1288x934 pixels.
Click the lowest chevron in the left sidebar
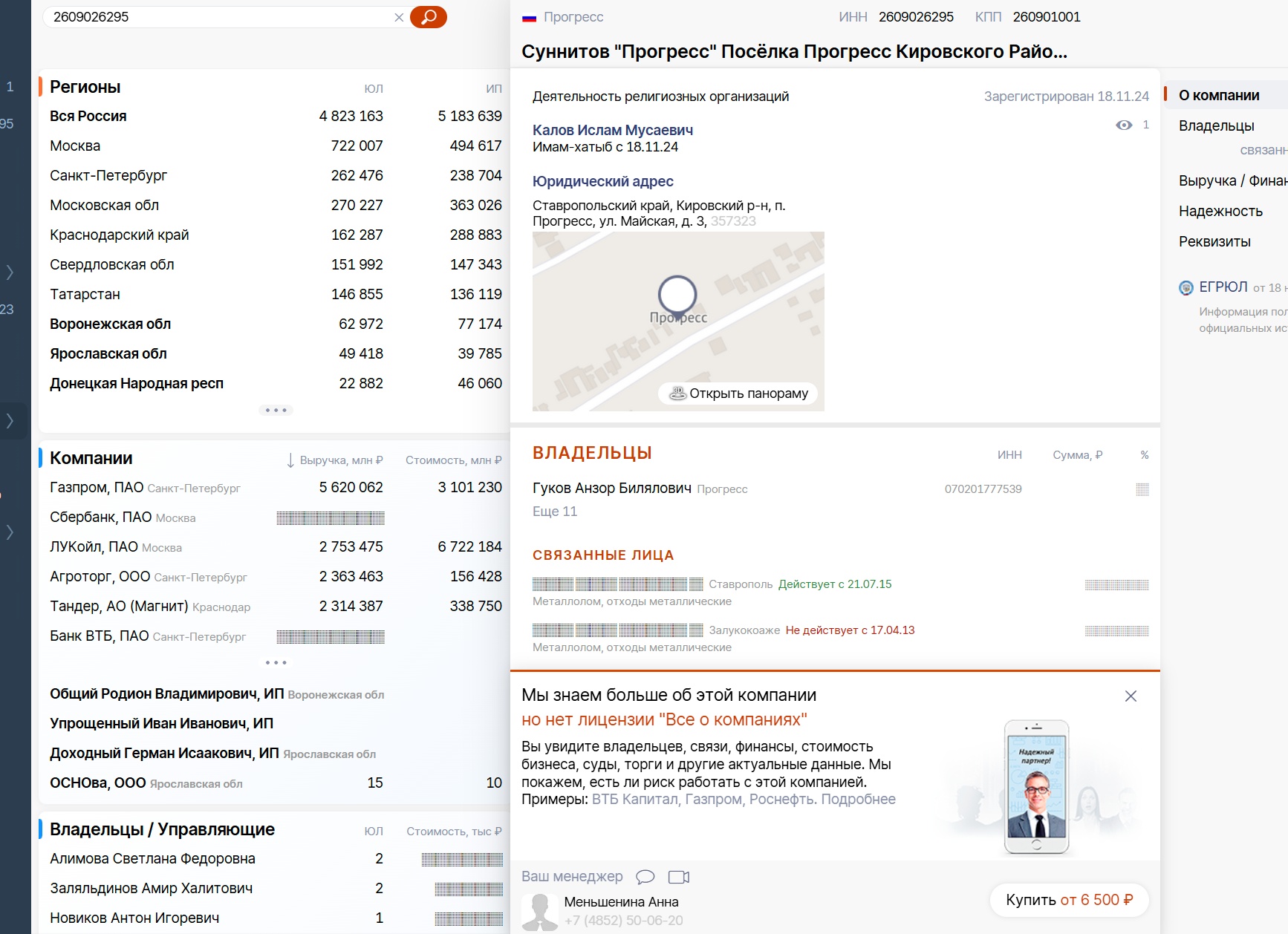point(10,532)
